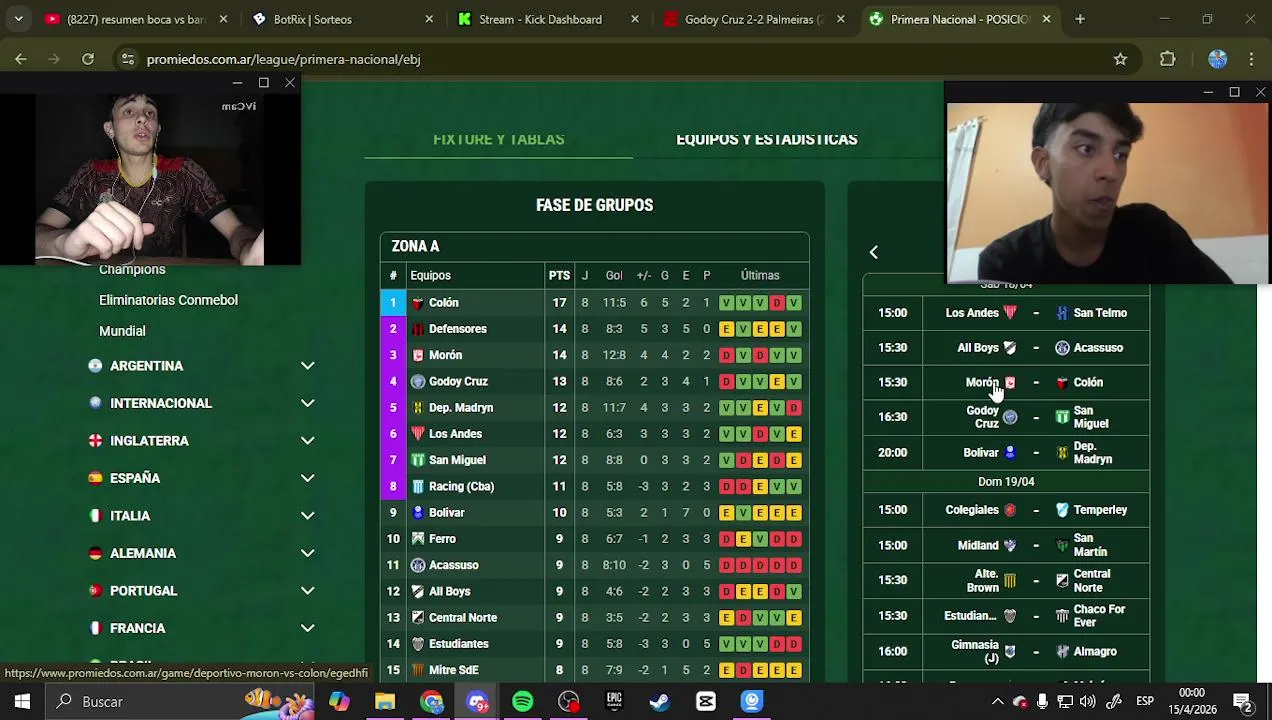Image resolution: width=1272 pixels, height=720 pixels.
Task: Open volume control in system tray
Action: point(1088,701)
